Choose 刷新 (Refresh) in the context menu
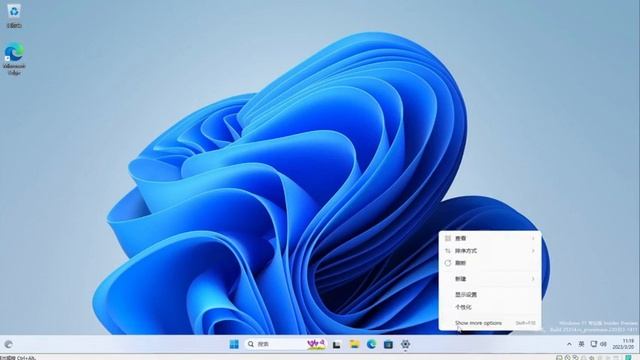 click(490, 263)
